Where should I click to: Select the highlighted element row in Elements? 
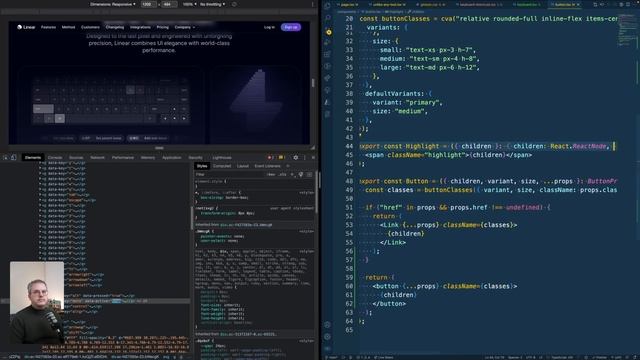(x=95, y=301)
